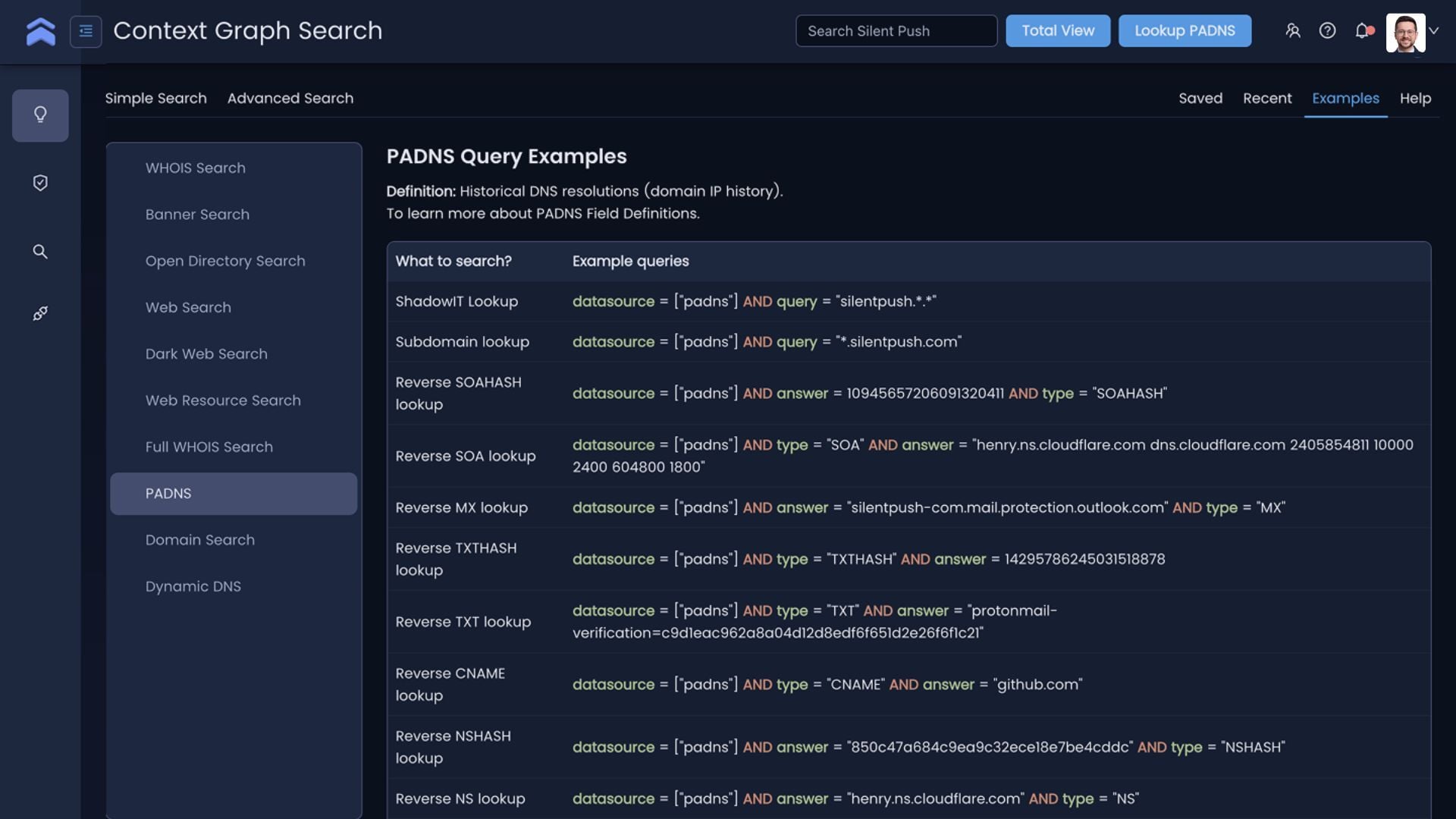Click the user group icon

coord(1293,31)
